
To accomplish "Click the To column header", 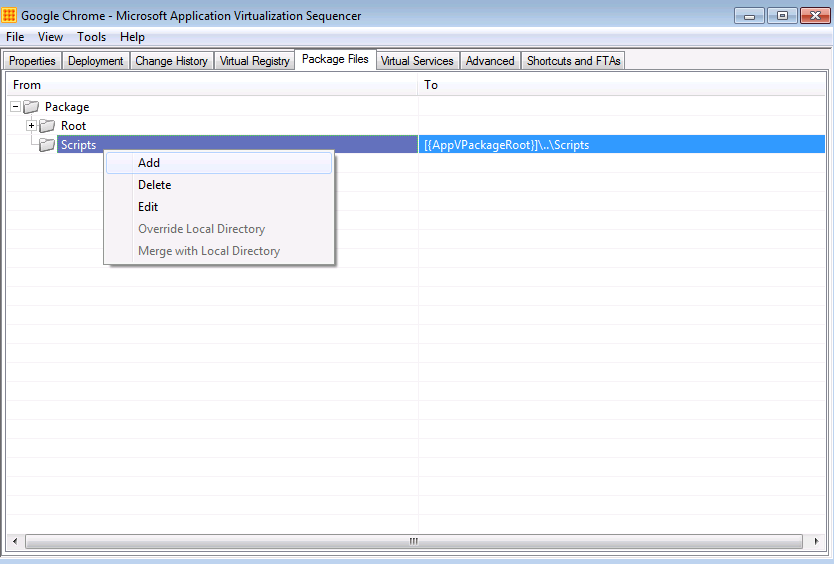I will pos(622,85).
